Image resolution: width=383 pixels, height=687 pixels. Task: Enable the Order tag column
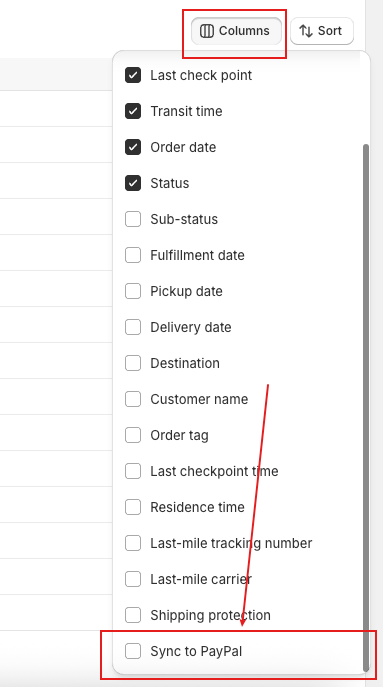133,435
